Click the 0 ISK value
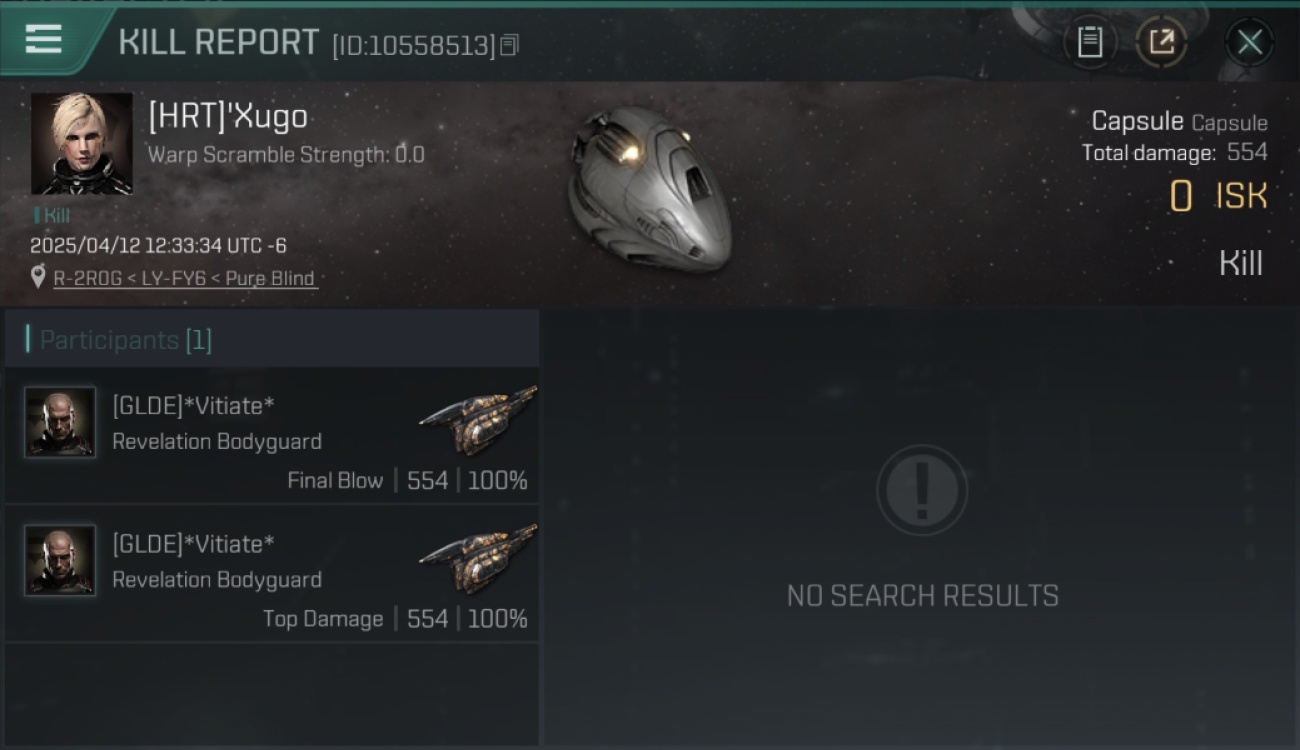The width and height of the screenshot is (1300, 750). 1218,196
